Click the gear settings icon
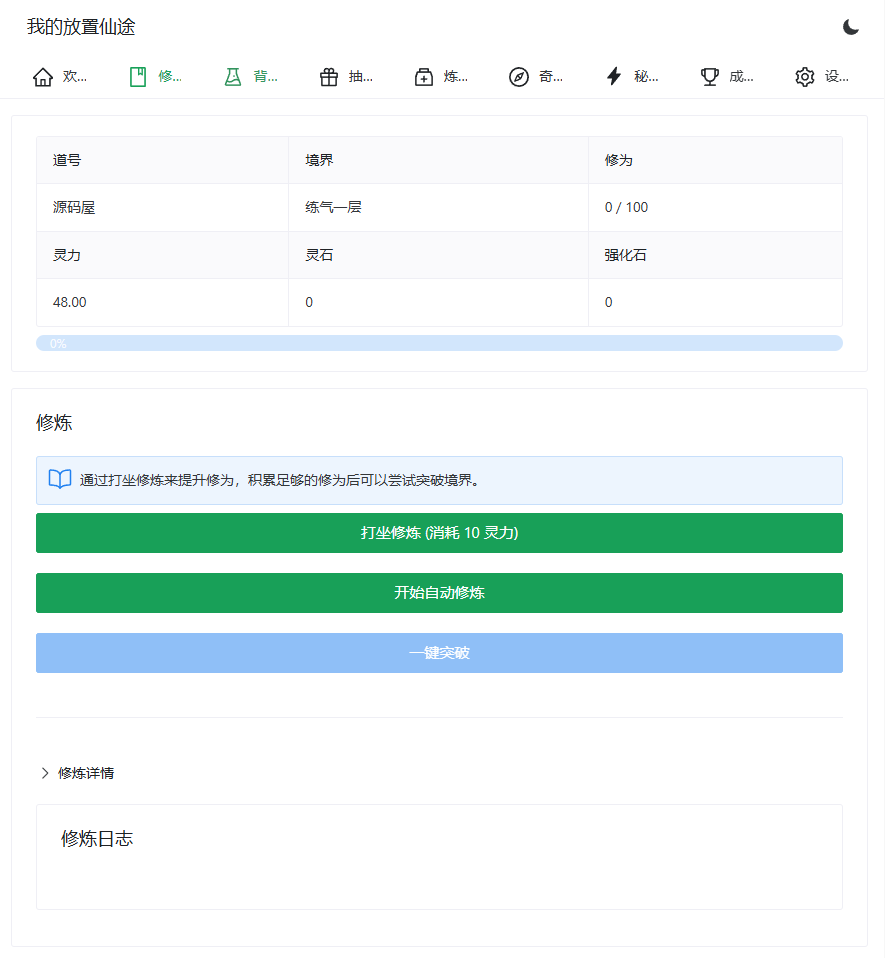This screenshot has width=885, height=958. point(805,77)
